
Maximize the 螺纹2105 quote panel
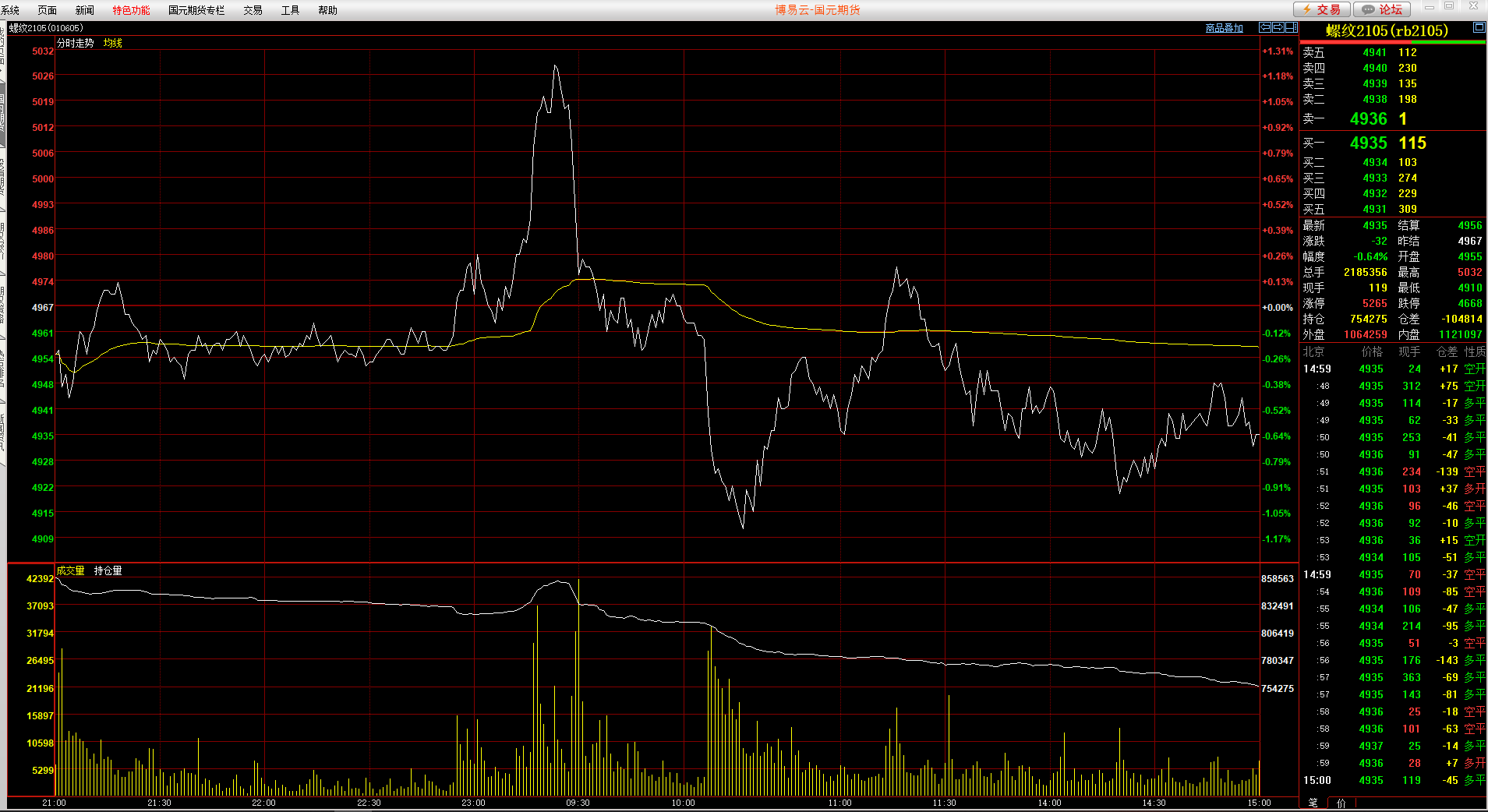[x=1479, y=27]
